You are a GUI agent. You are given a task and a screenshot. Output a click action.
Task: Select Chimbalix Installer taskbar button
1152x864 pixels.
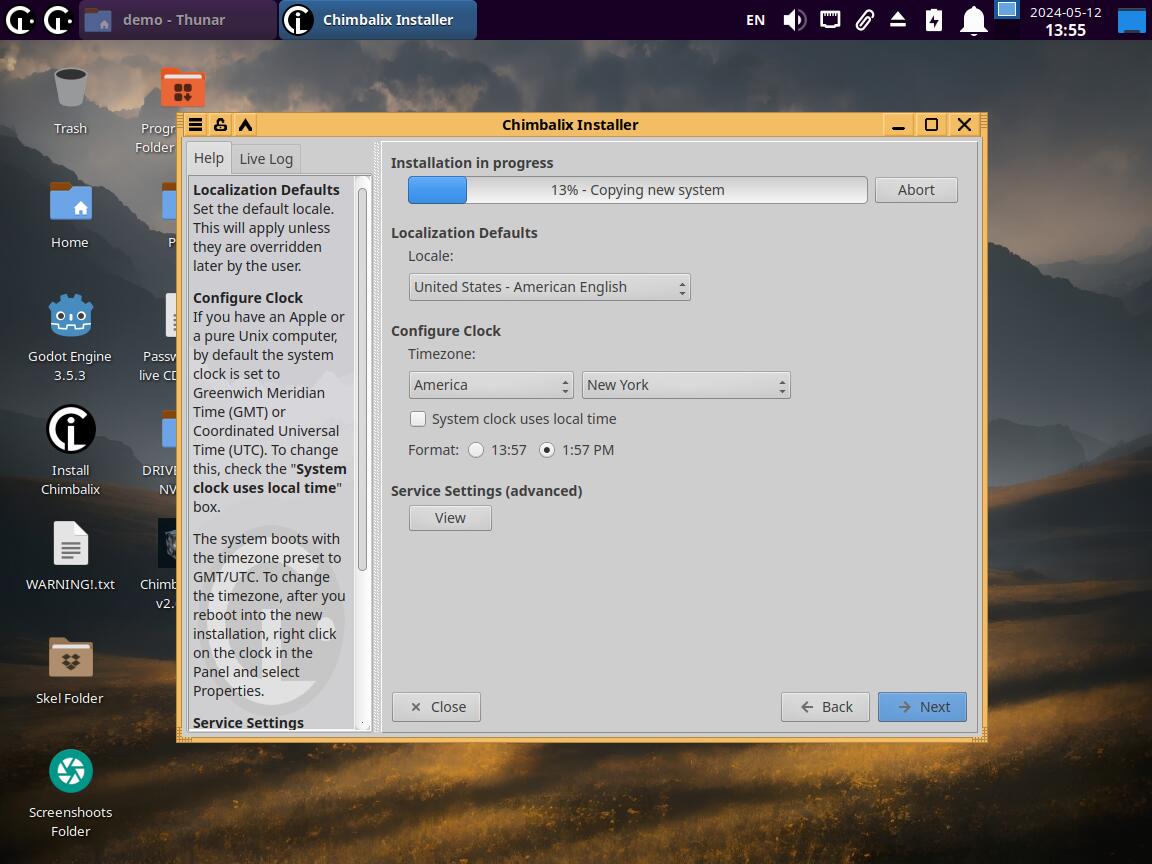pos(378,20)
